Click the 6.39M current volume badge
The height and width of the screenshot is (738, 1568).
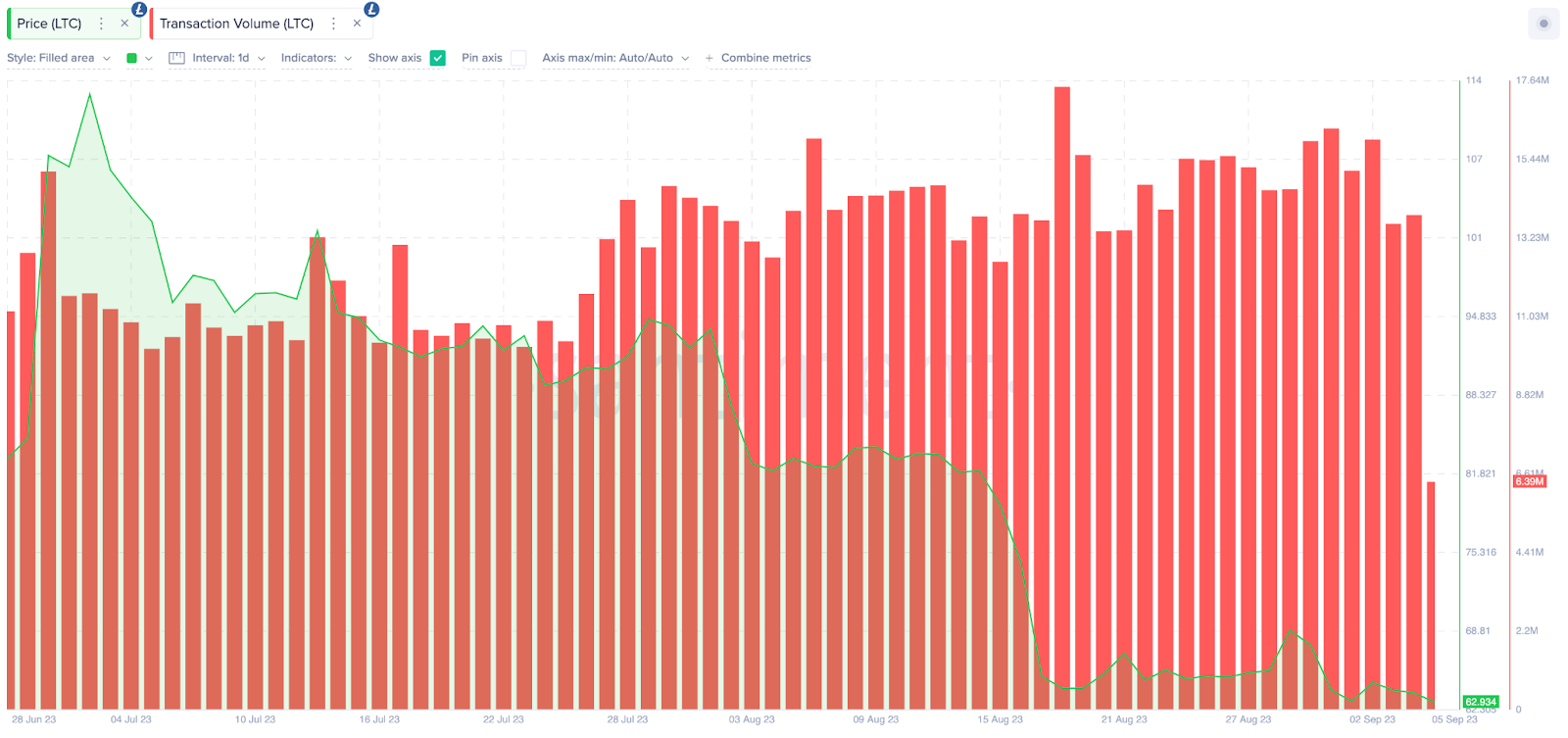1530,481
